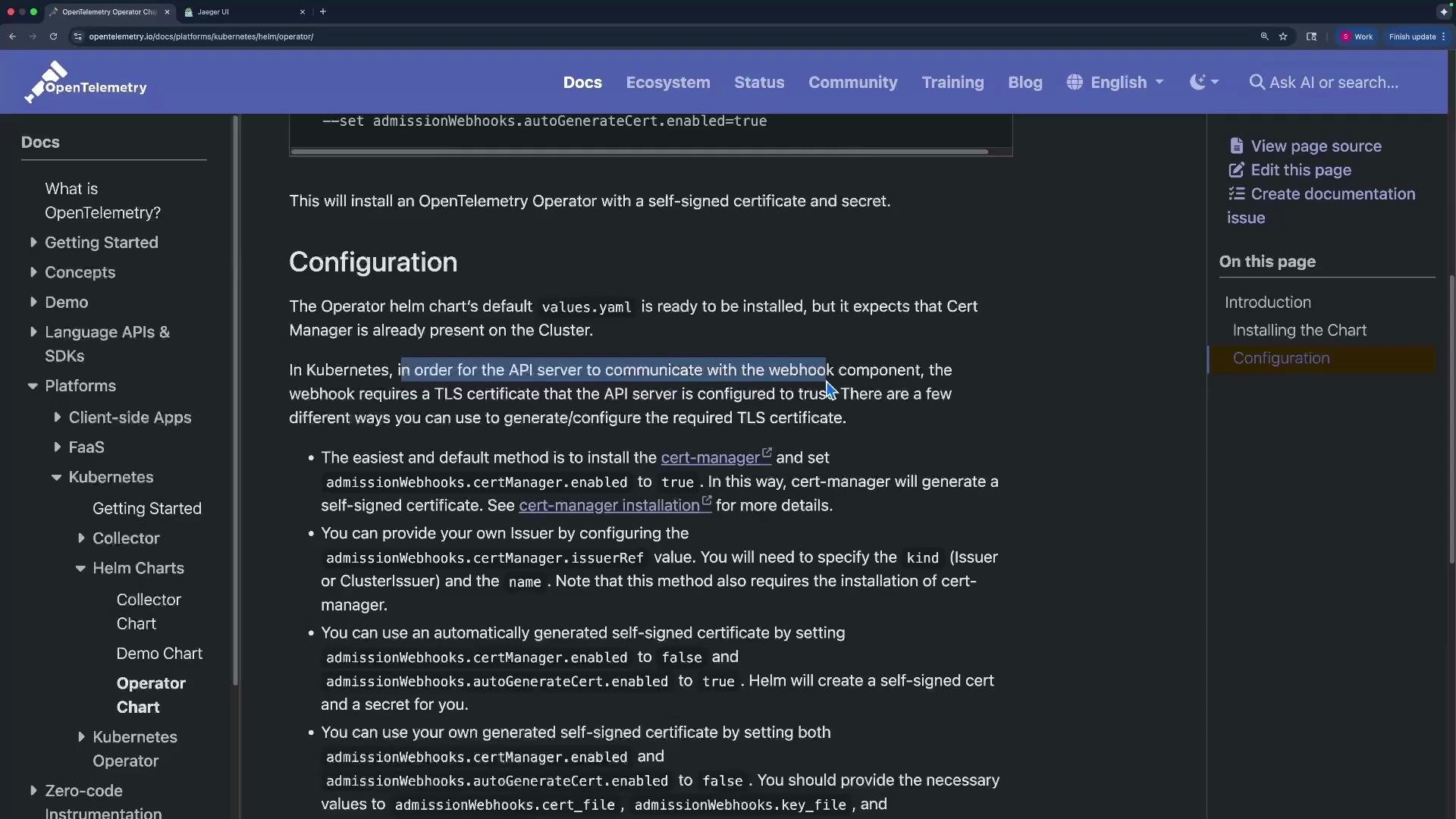This screenshot has width=1456, height=819.
Task: Click the code block horizontal scrollbar
Action: pos(639,152)
